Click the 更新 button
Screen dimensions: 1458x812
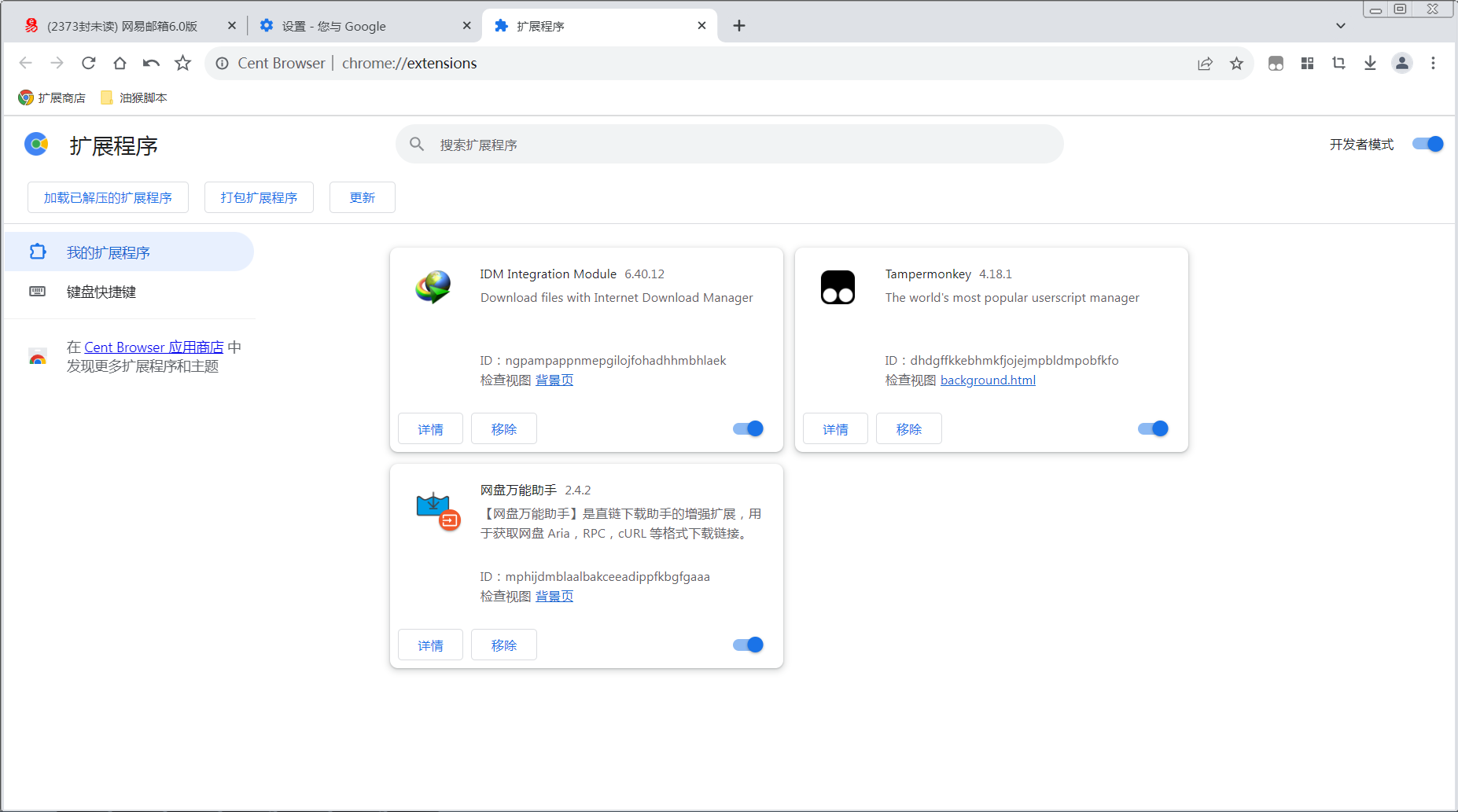click(362, 197)
